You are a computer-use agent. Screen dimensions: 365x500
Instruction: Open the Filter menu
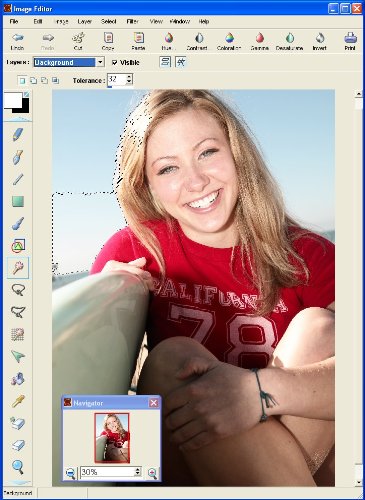click(x=132, y=22)
